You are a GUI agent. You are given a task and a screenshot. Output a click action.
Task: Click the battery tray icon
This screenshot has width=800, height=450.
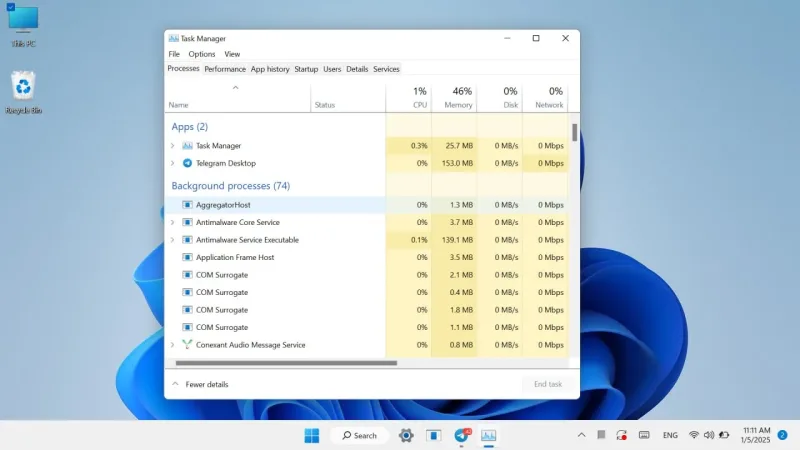(724, 435)
